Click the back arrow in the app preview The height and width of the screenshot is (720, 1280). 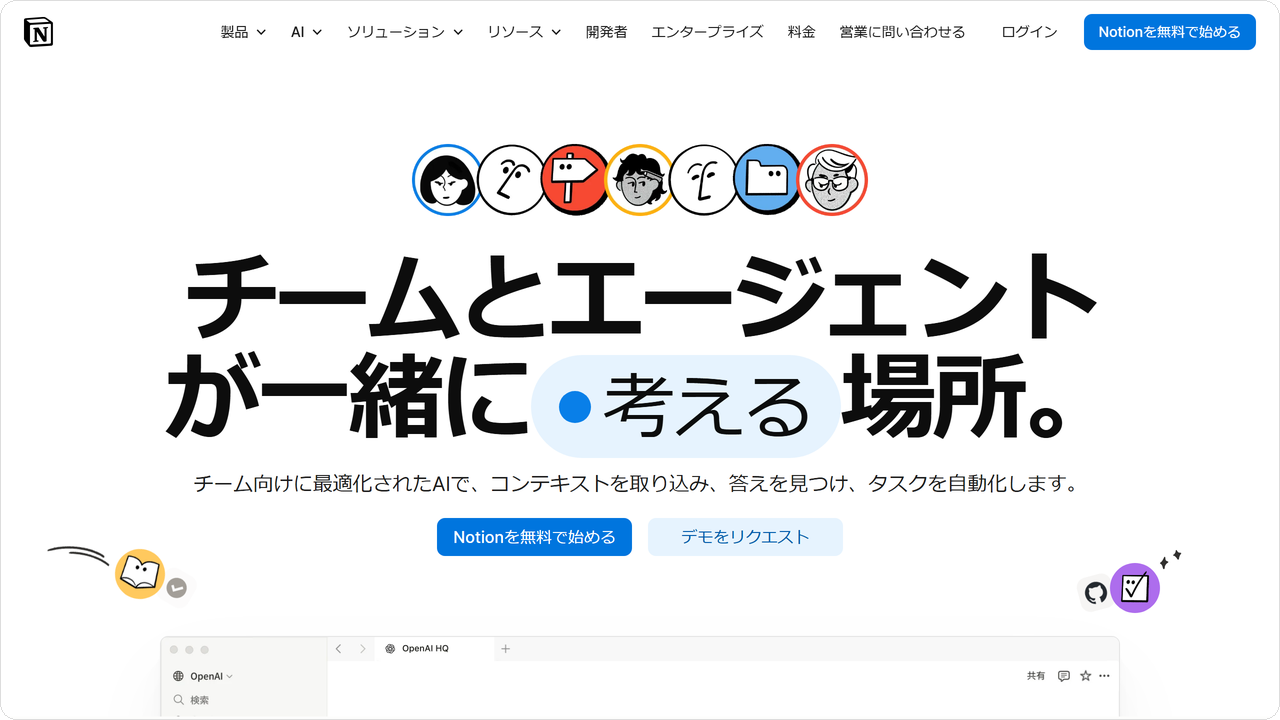[x=338, y=649]
